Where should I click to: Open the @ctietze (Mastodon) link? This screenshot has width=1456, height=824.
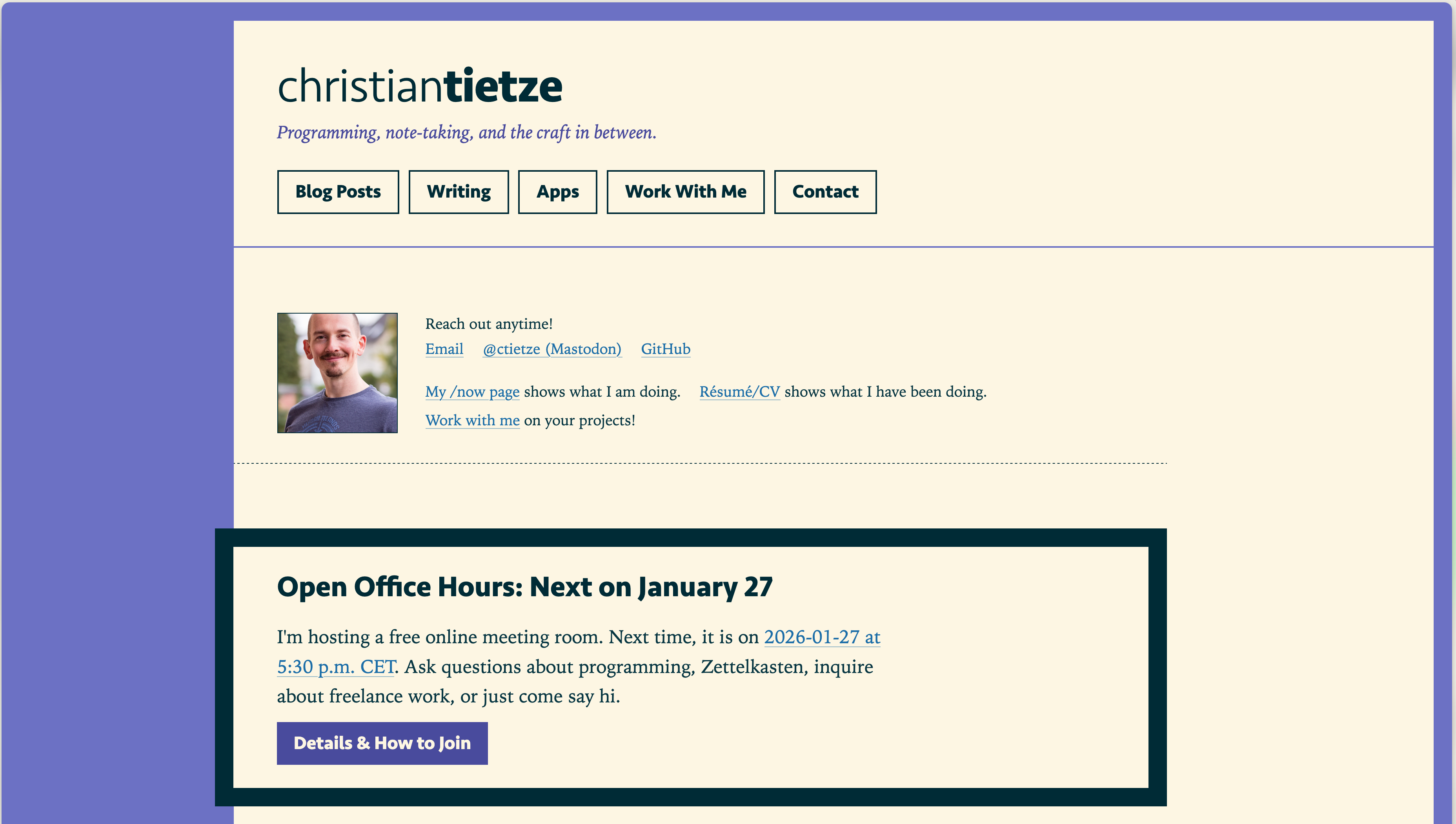point(552,349)
